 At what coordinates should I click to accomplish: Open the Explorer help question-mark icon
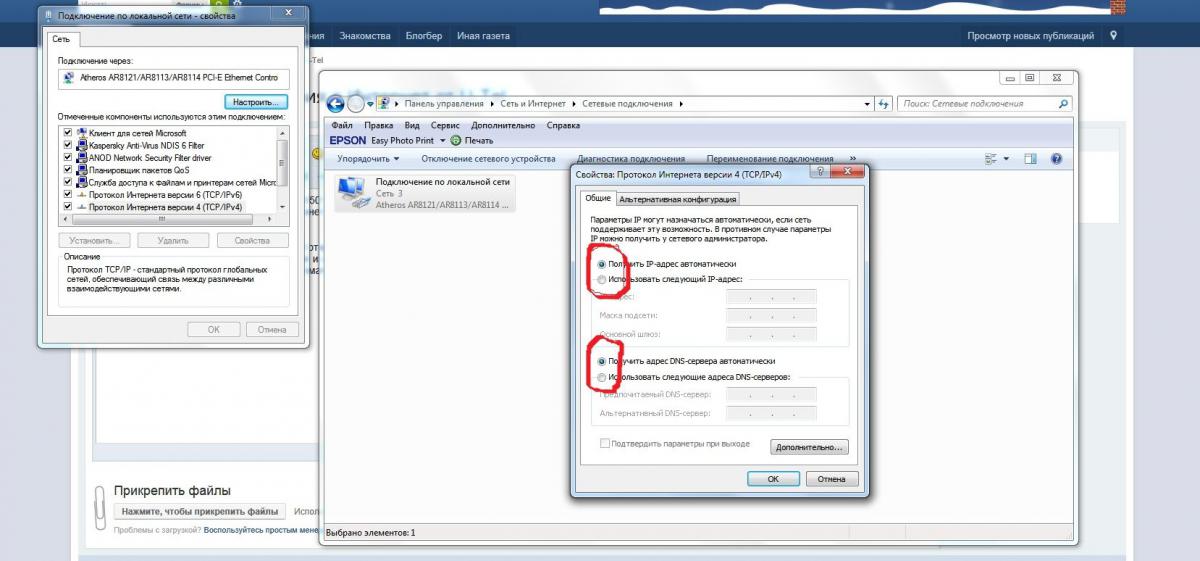pyautogui.click(x=1056, y=159)
